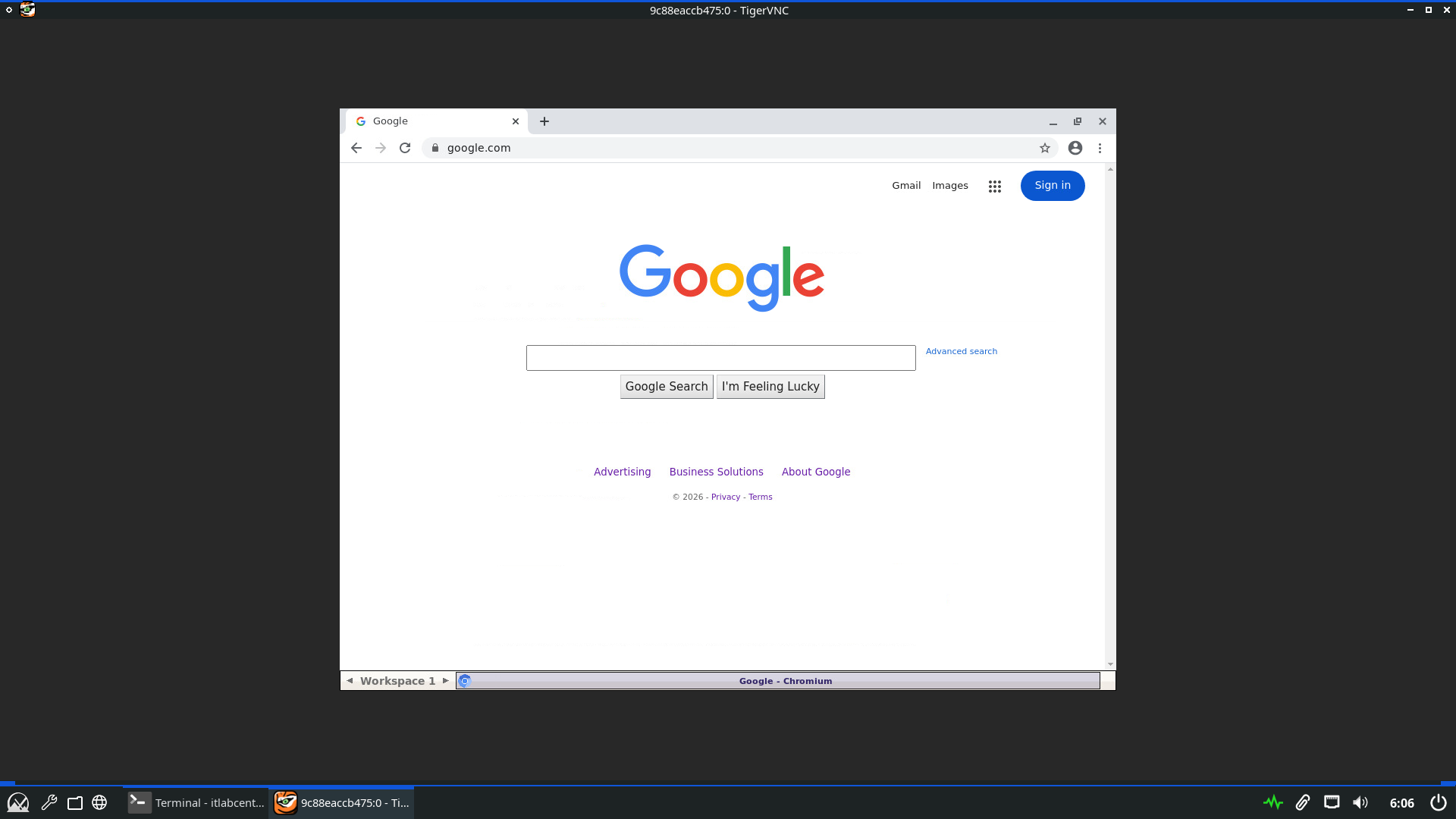The height and width of the screenshot is (819, 1456).
Task: Open Chromium three-dot menu
Action: [1100, 148]
